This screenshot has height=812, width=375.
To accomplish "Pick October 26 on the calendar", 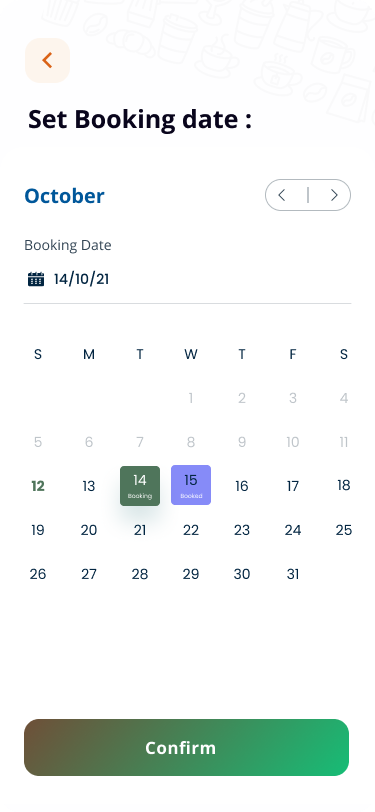I will tap(38, 574).
